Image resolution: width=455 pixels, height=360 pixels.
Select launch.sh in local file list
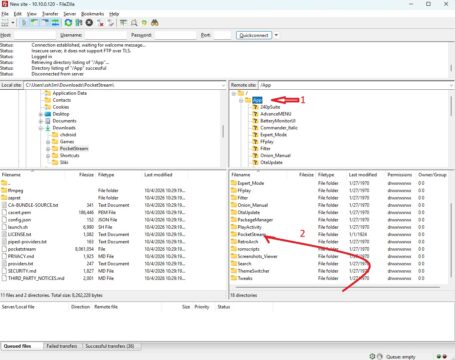tap(18, 227)
